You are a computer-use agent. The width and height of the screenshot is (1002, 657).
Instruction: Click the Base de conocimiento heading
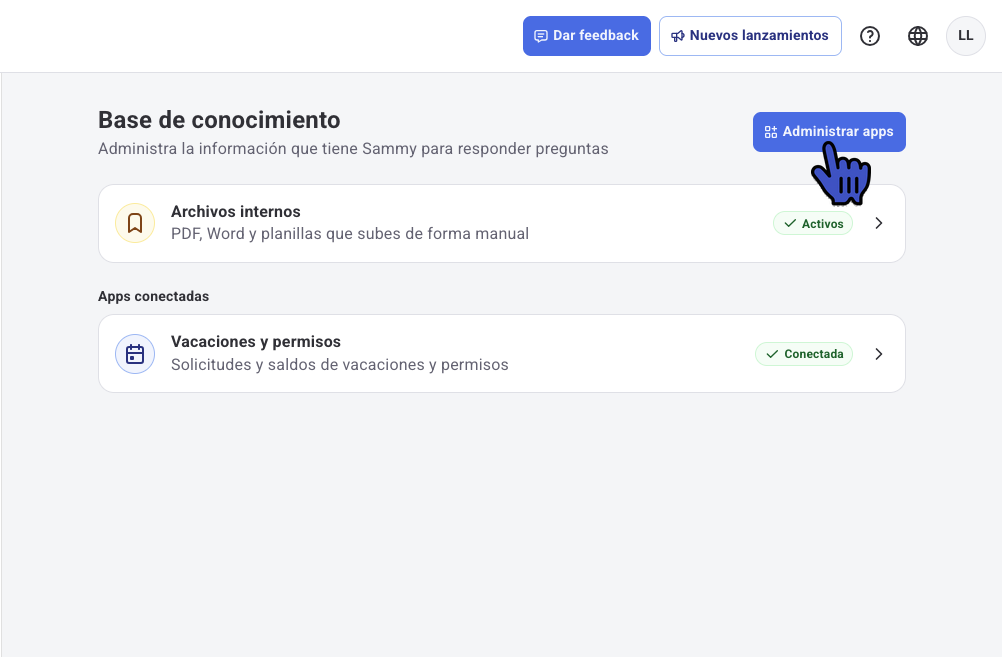[x=219, y=120]
